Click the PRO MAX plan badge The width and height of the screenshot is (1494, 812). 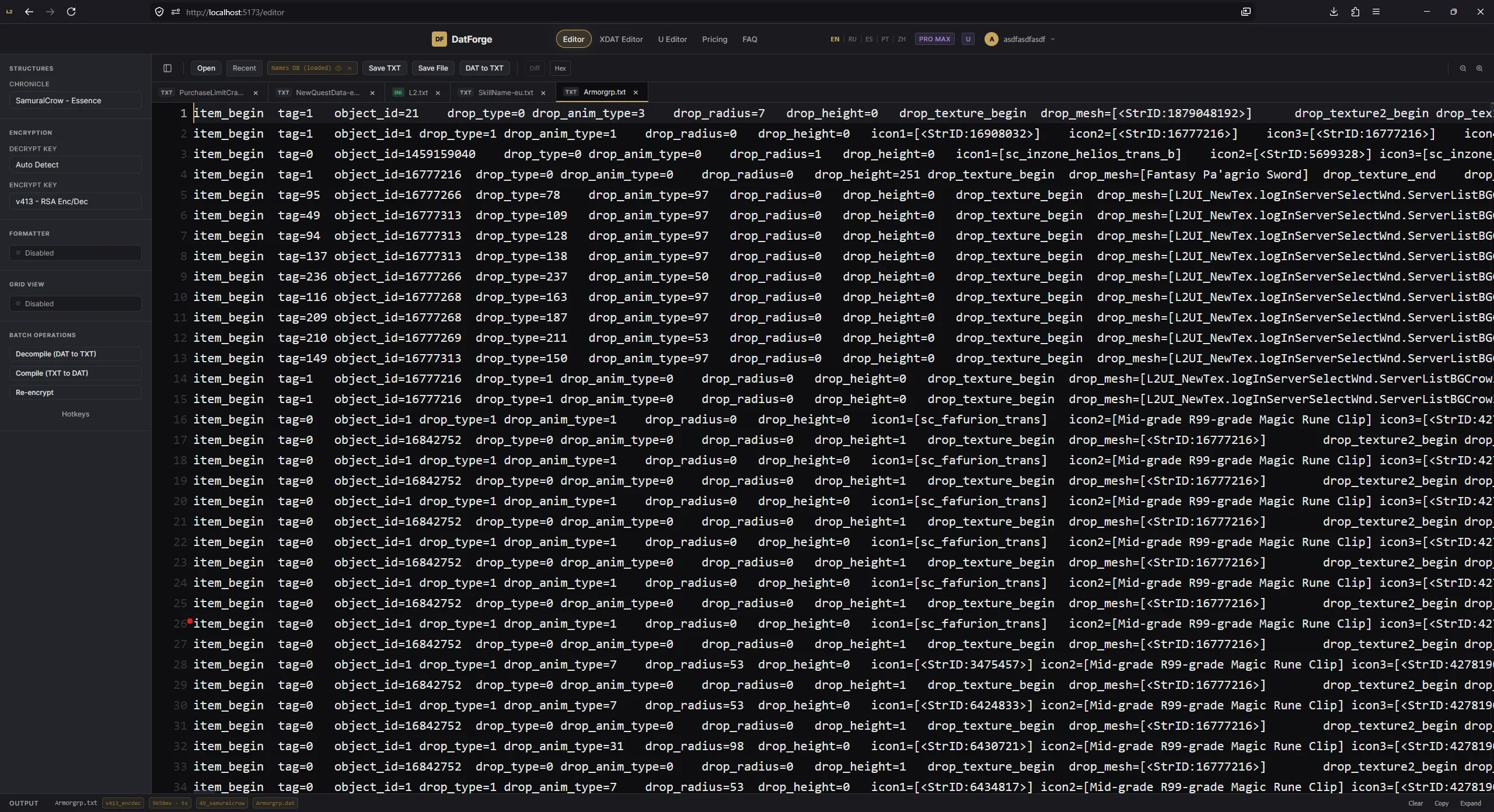click(x=934, y=39)
